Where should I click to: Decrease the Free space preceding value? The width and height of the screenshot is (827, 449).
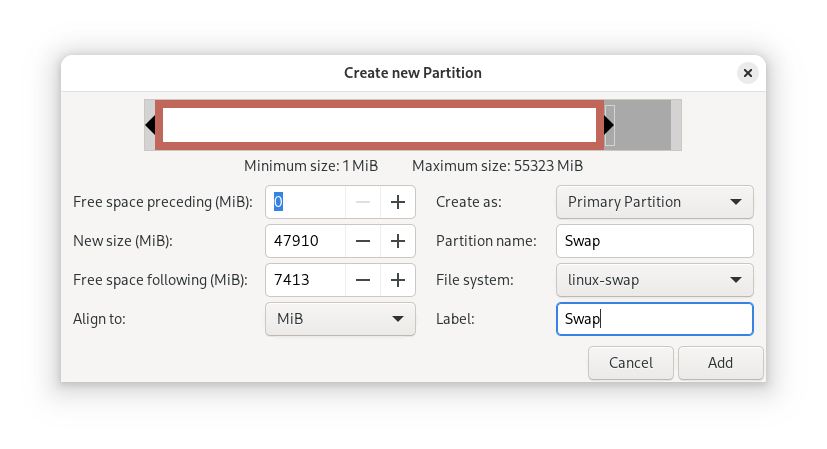[x=363, y=202]
